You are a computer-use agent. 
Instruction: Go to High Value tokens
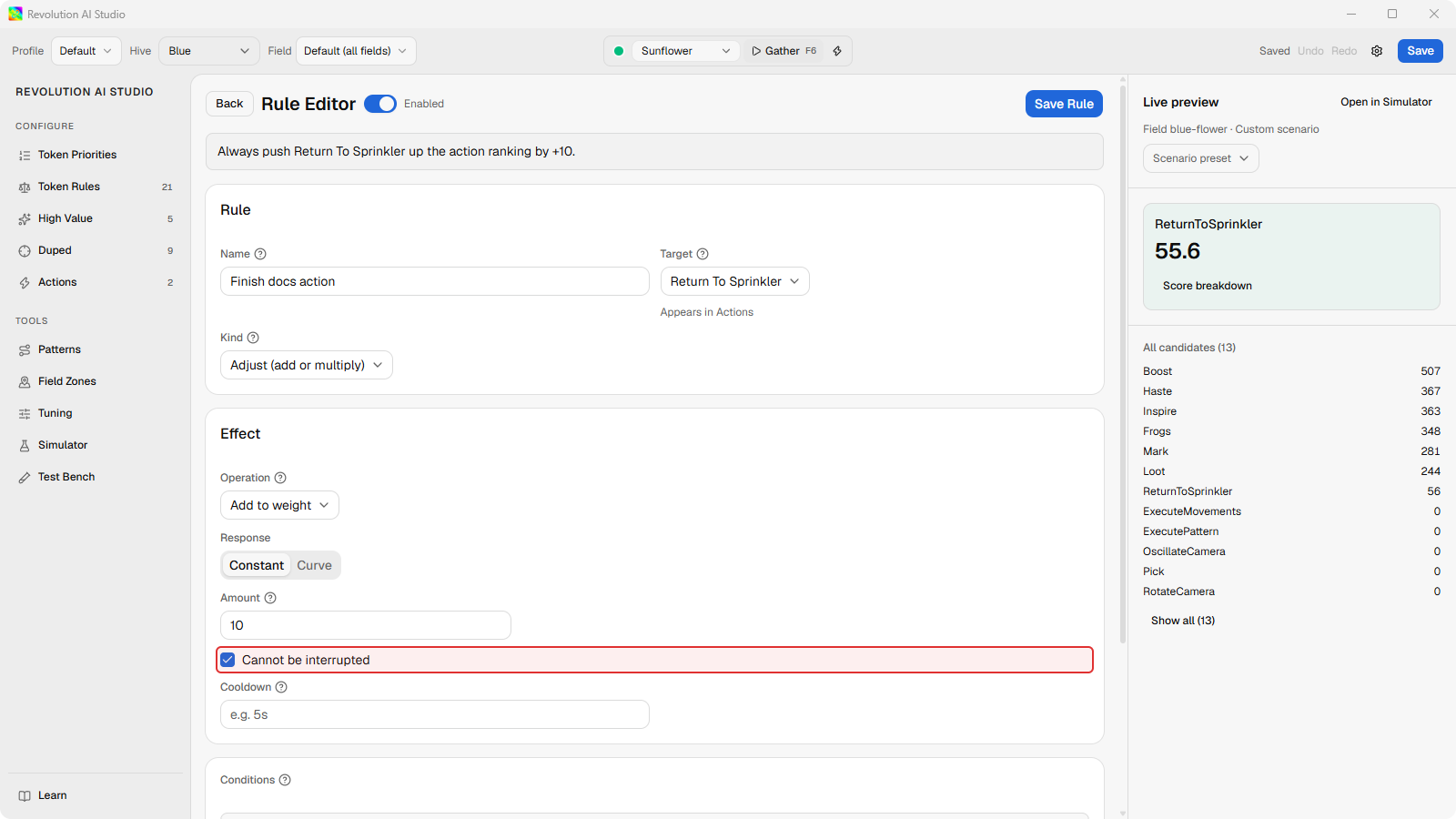pyautogui.click(x=95, y=218)
